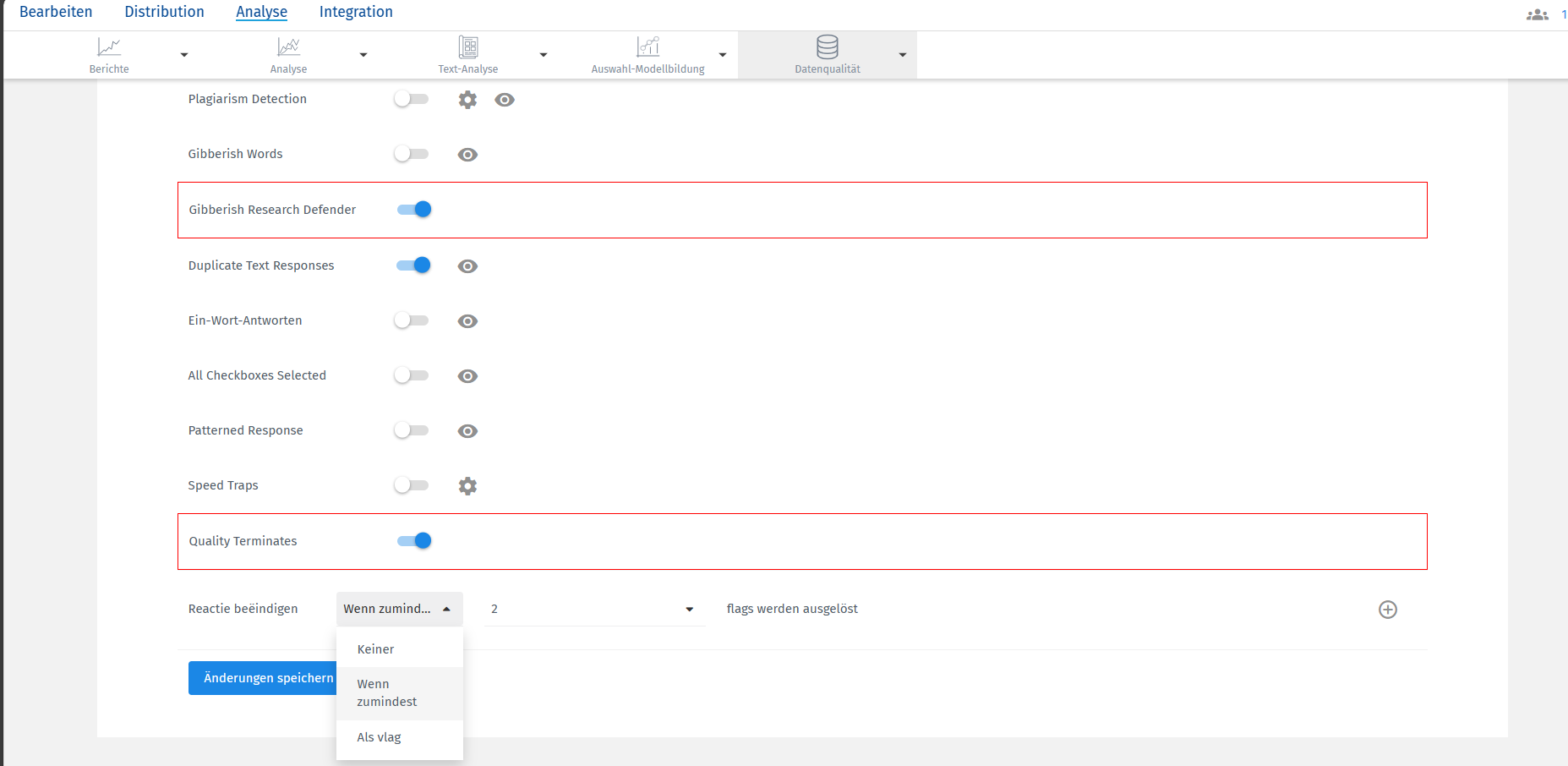Show preview of Ein-Wort-Antworten

pos(467,321)
